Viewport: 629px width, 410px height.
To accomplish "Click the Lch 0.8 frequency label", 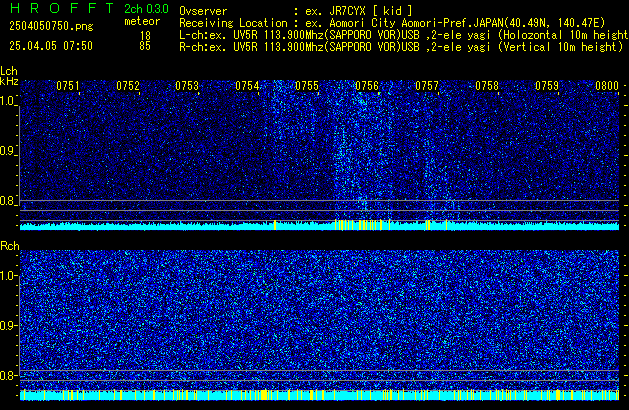I will point(8,201).
